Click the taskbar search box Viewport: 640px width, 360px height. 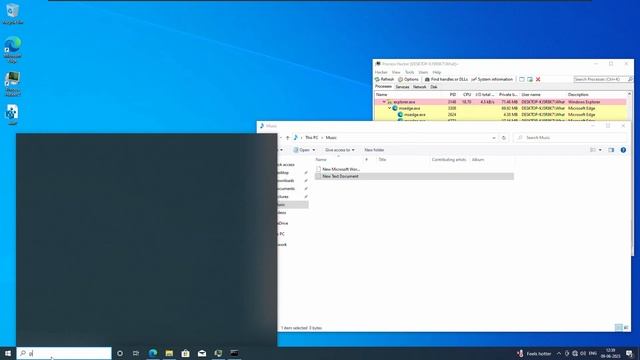pyautogui.click(x=64, y=353)
